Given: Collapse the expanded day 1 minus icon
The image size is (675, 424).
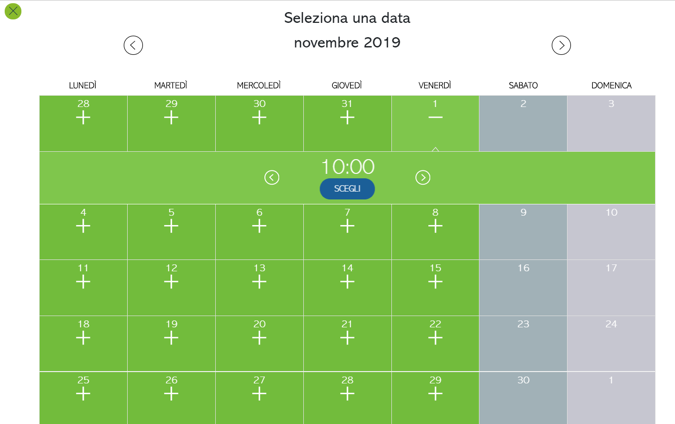Looking at the screenshot, I should [435, 118].
